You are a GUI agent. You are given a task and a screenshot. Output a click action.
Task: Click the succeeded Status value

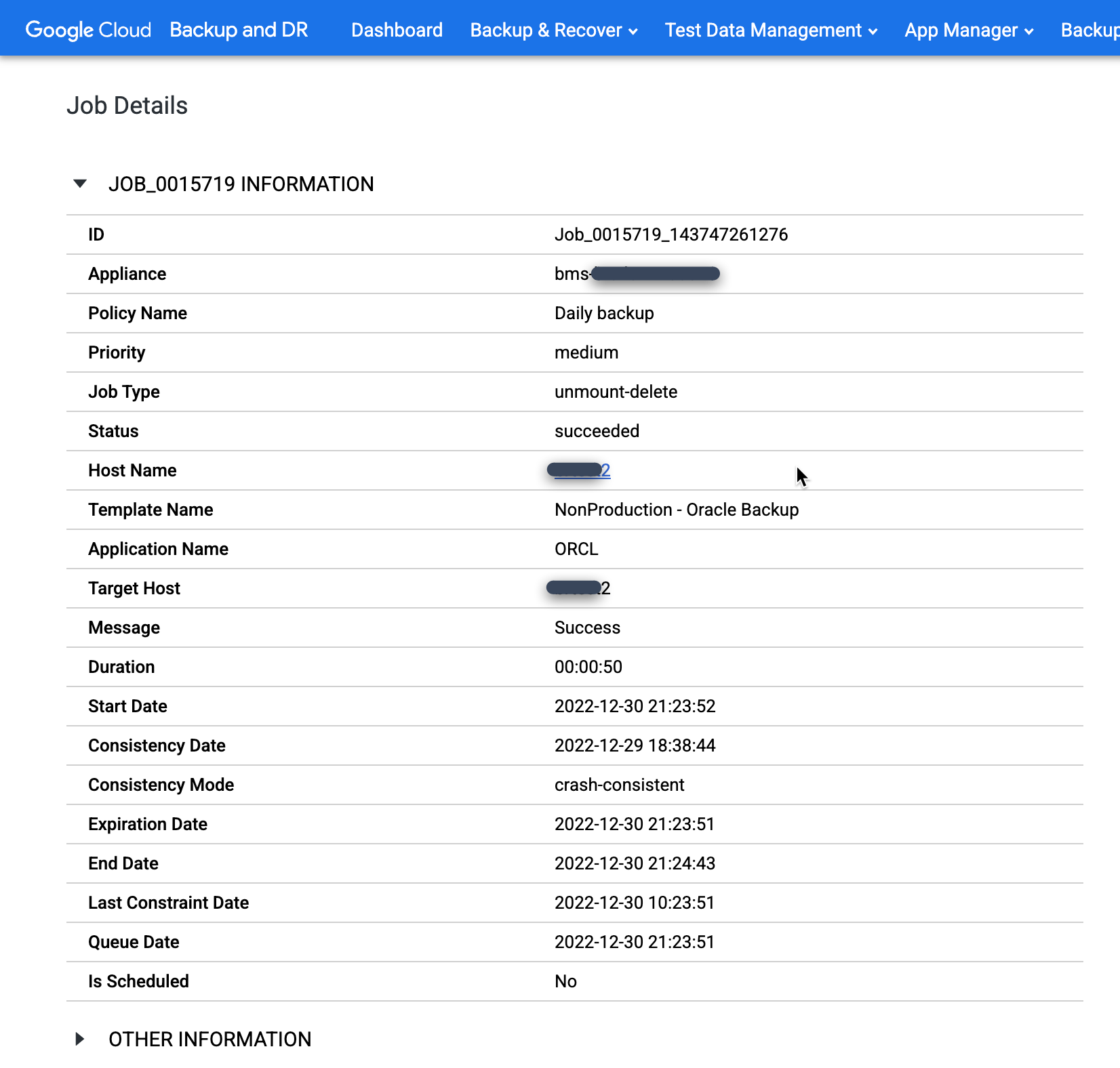pos(597,431)
